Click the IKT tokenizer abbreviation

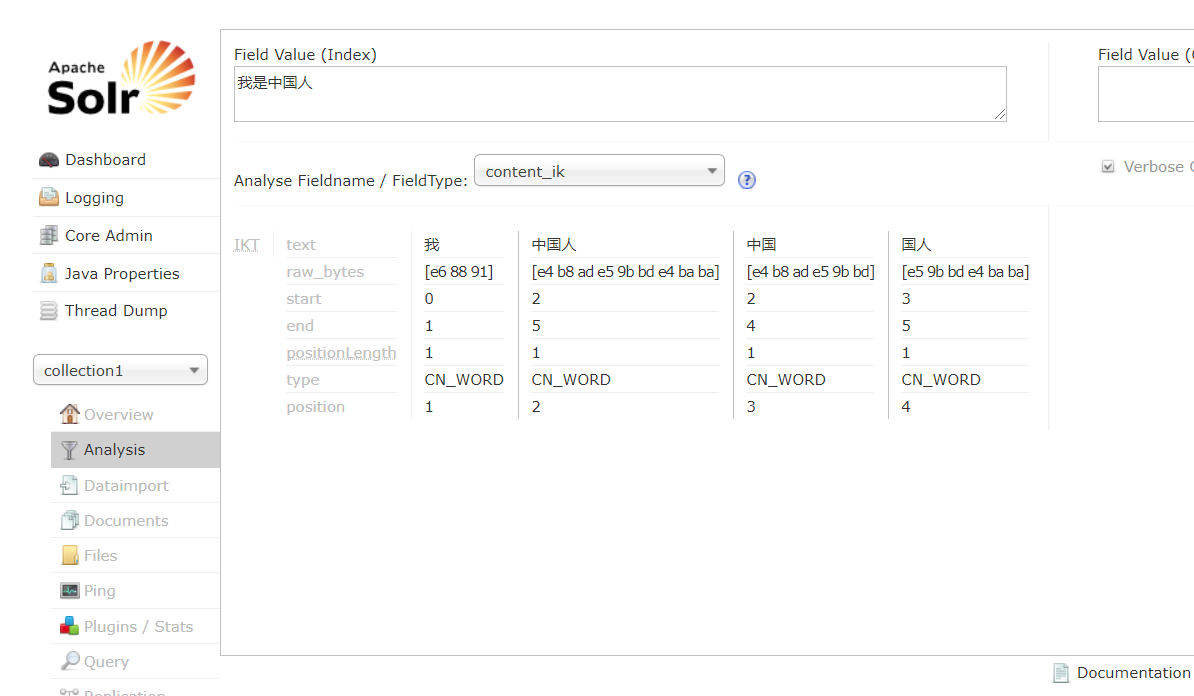tap(247, 245)
